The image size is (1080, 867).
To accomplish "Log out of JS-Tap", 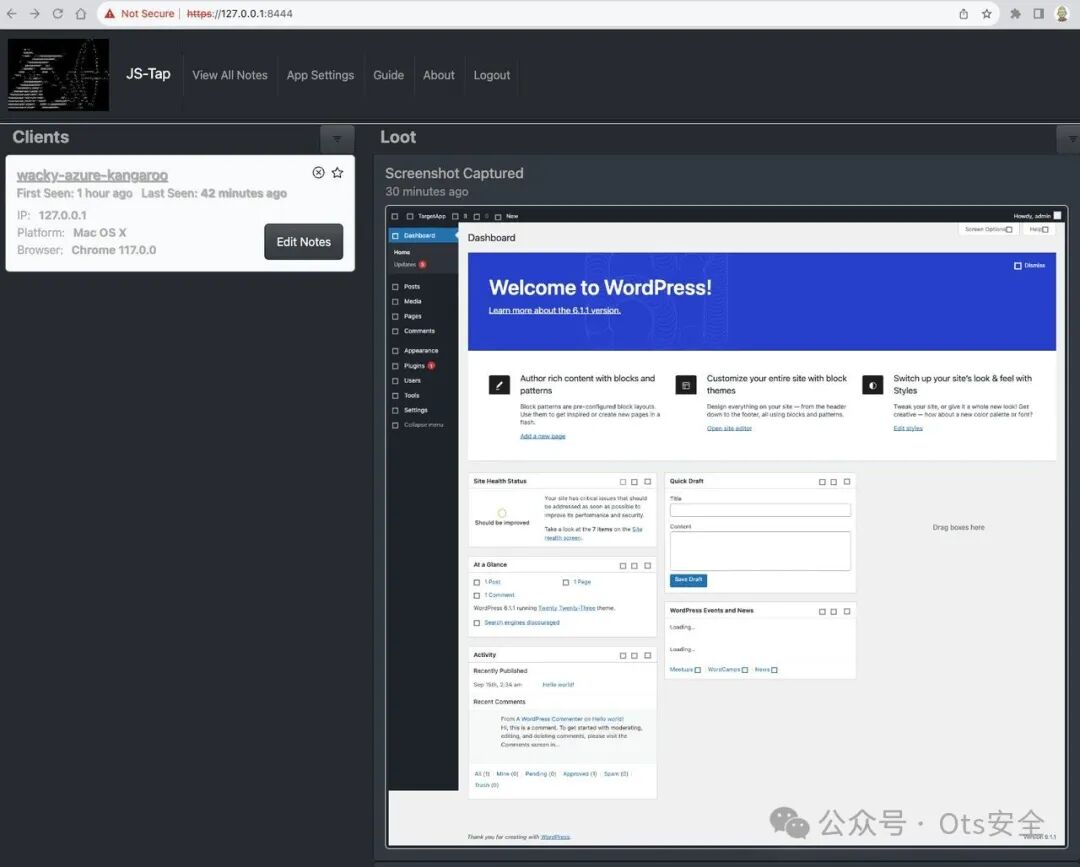I will [x=492, y=75].
